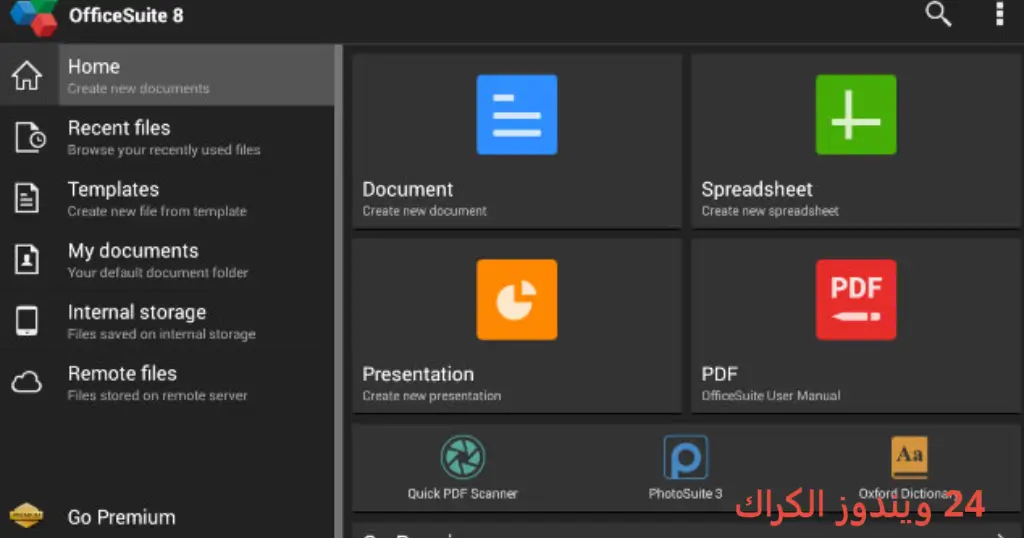The height and width of the screenshot is (538, 1024).
Task: Create a new document from the Document tile
Action: (517, 141)
